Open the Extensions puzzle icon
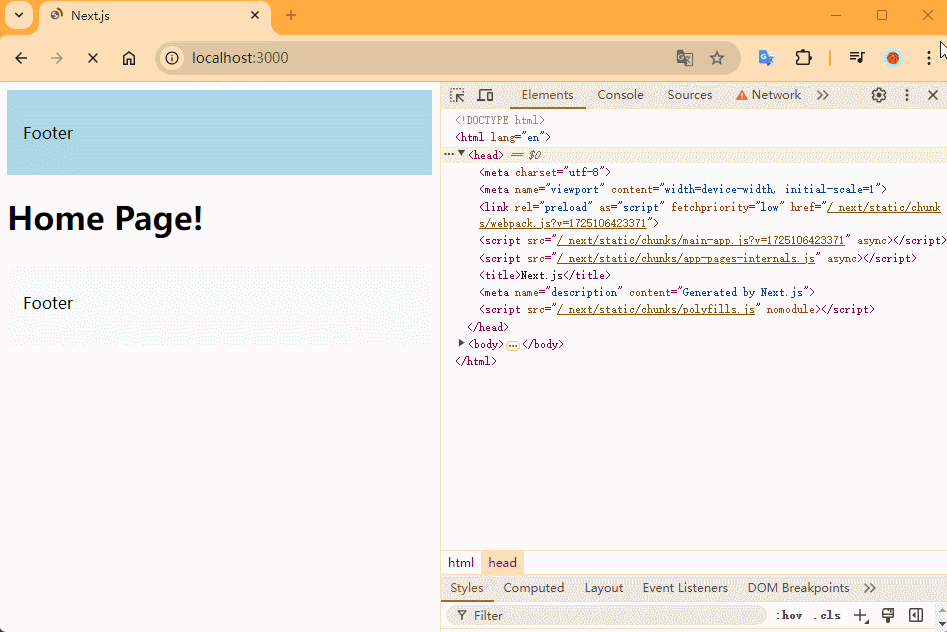 [803, 58]
